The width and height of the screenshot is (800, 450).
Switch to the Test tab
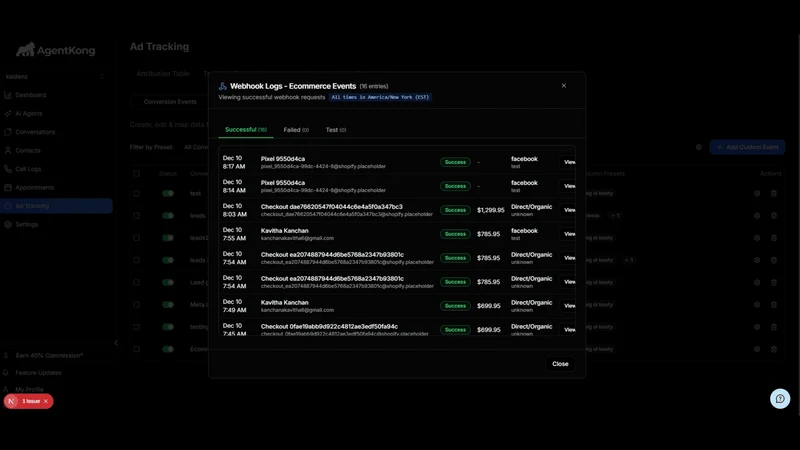point(336,130)
